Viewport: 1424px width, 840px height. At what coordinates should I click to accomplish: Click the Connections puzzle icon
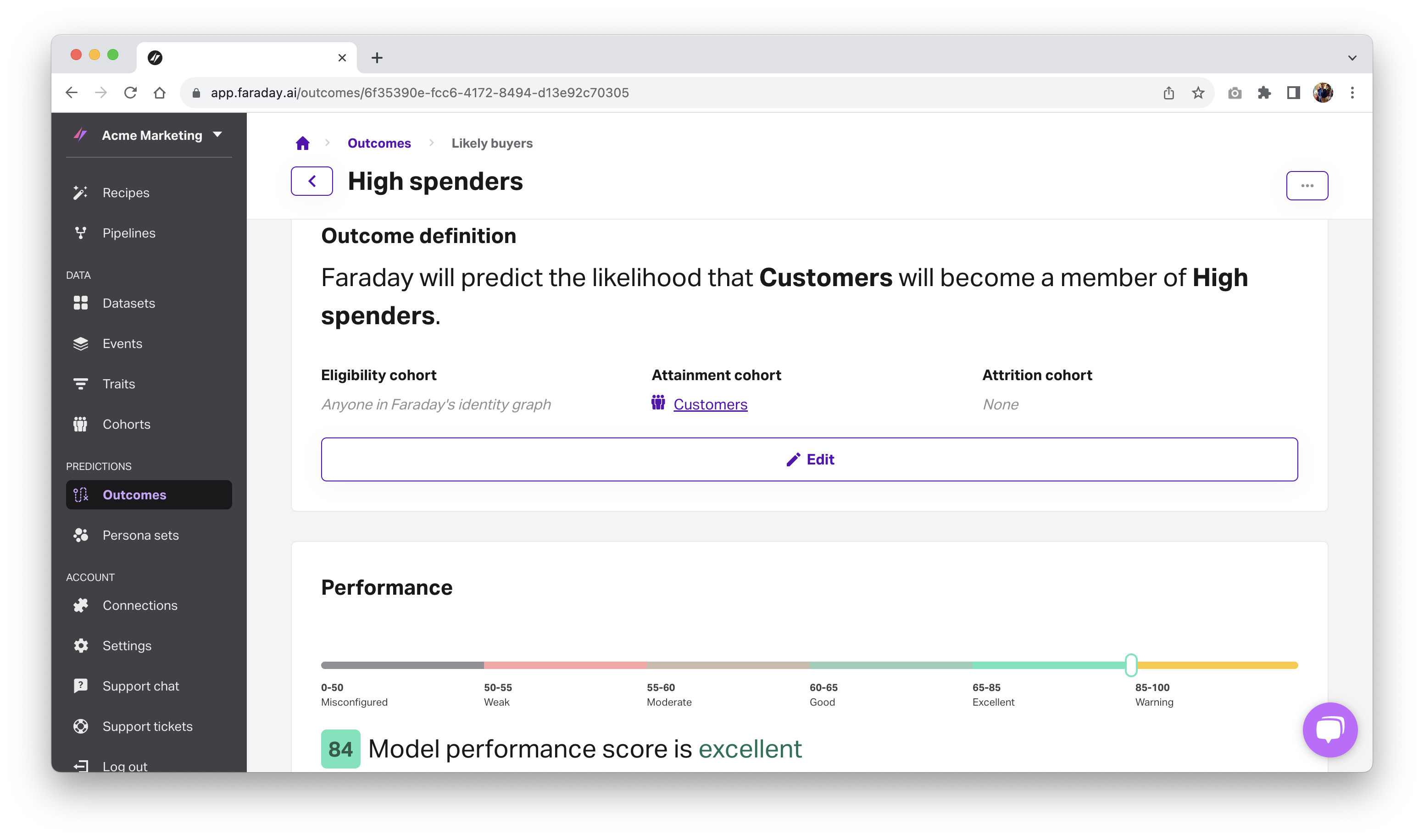click(80, 606)
